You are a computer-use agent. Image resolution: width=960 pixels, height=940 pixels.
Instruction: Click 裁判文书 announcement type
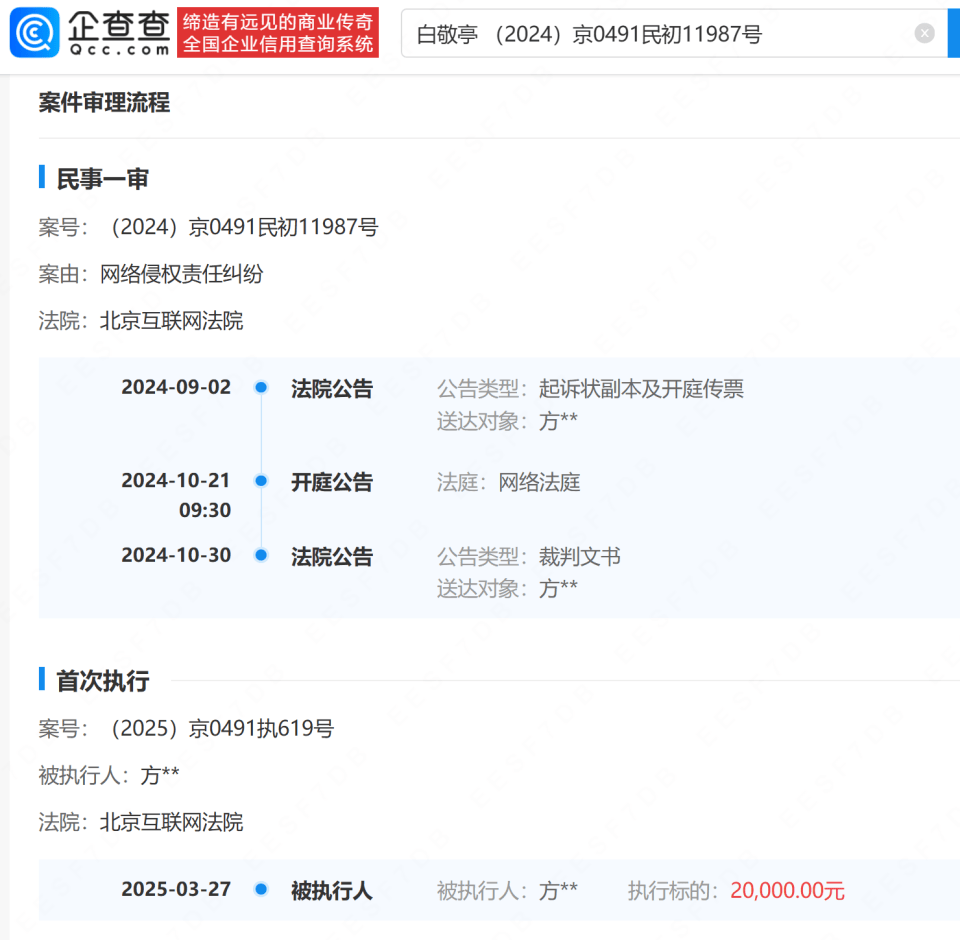580,556
